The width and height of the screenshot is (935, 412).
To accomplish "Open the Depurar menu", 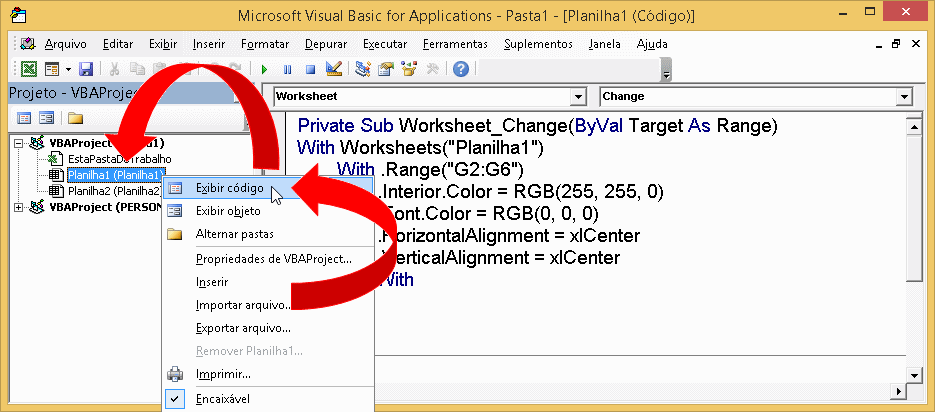I will [x=326, y=44].
